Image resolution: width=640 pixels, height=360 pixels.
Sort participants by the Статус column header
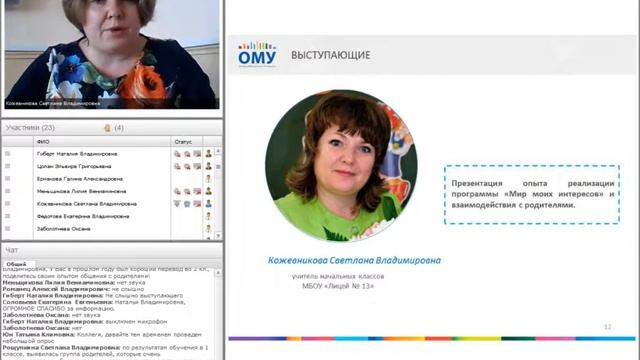187,142
